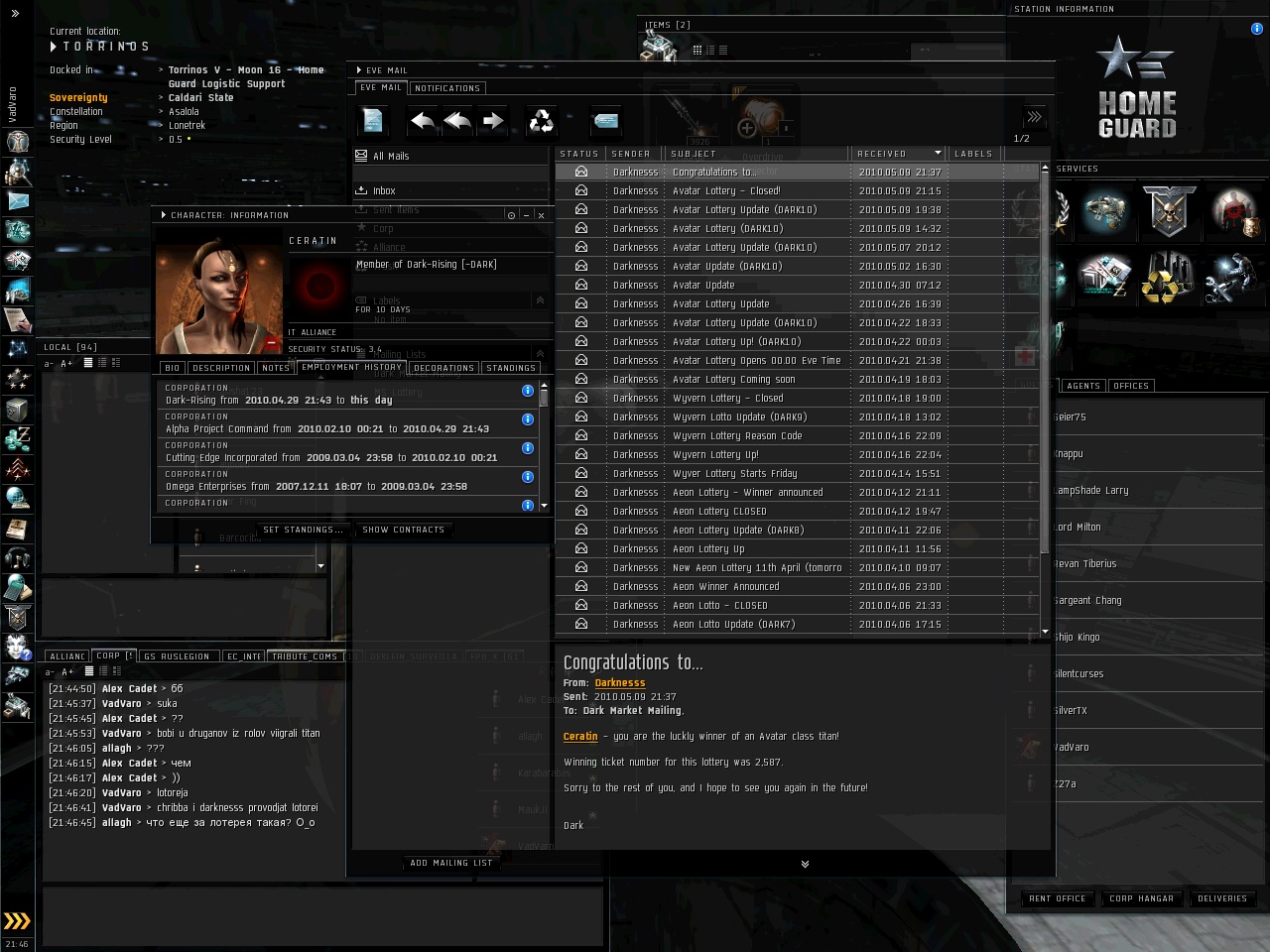The height and width of the screenshot is (952, 1270).
Task: Click the label tag icon in mail toolbar
Action: [x=605, y=121]
